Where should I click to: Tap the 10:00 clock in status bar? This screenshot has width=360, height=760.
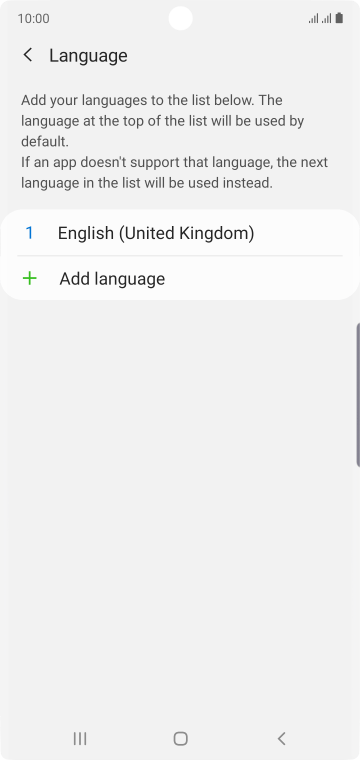33,18
